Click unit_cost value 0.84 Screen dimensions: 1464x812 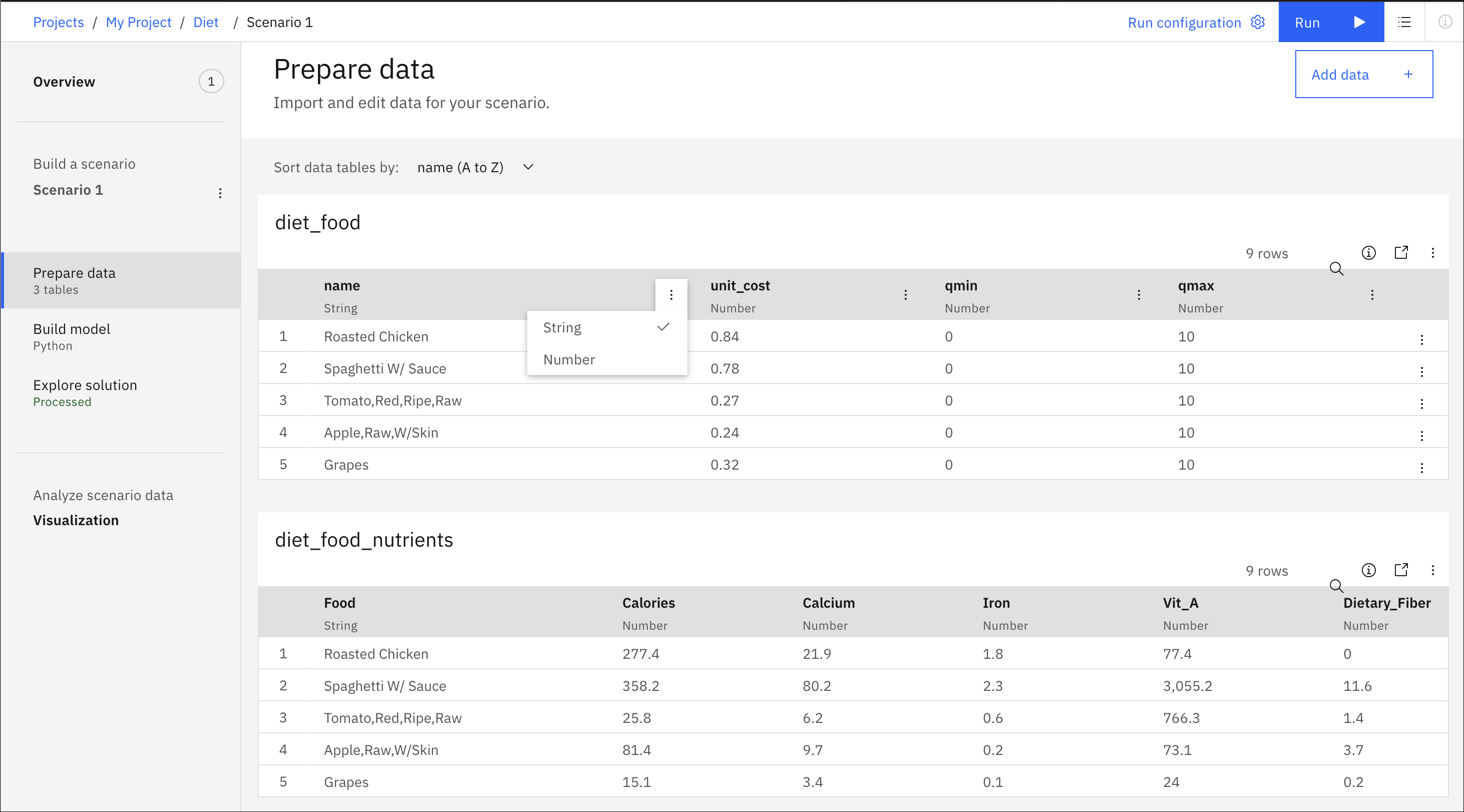pyautogui.click(x=724, y=336)
